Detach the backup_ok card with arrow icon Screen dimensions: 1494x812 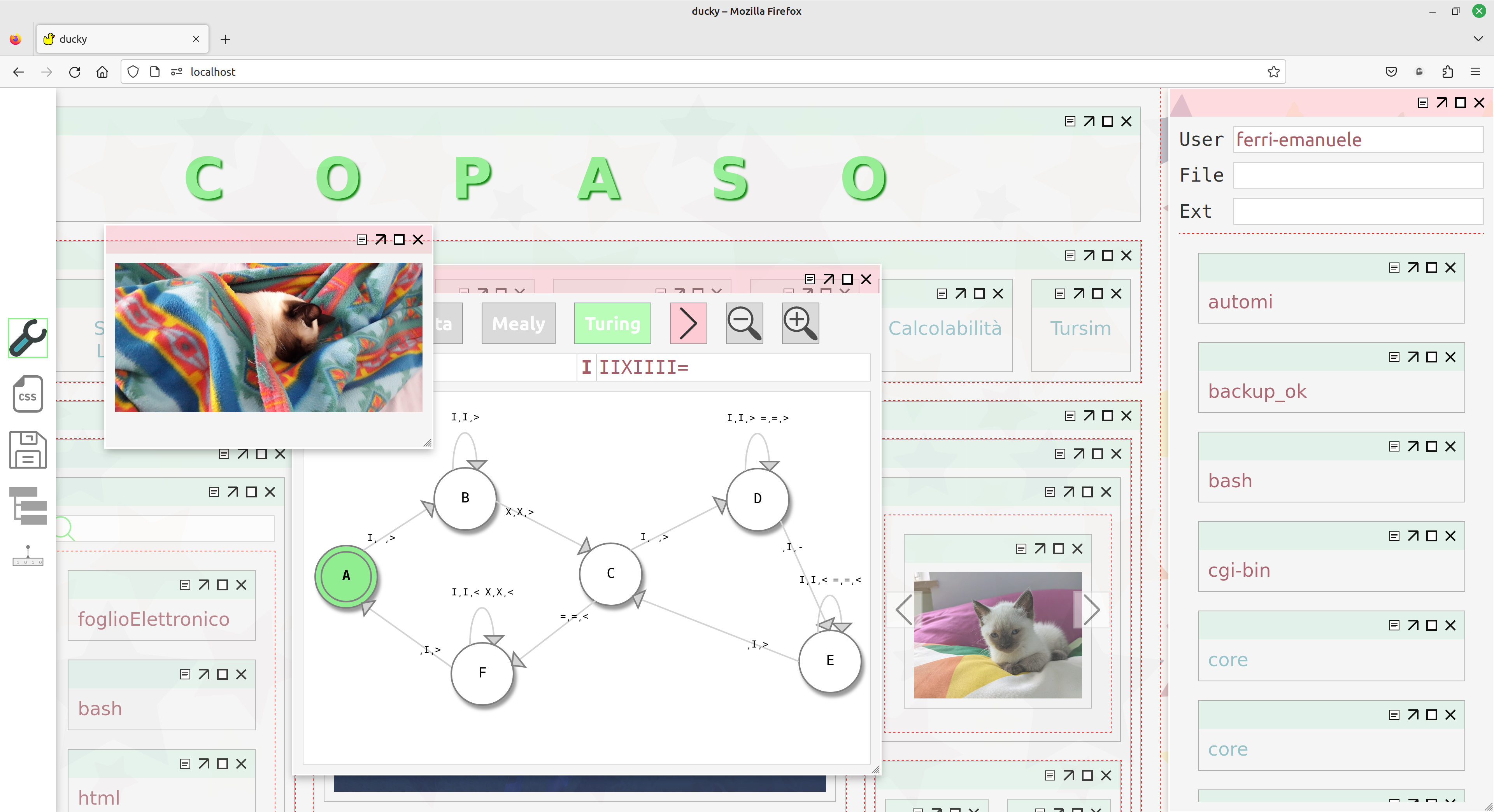(x=1413, y=357)
